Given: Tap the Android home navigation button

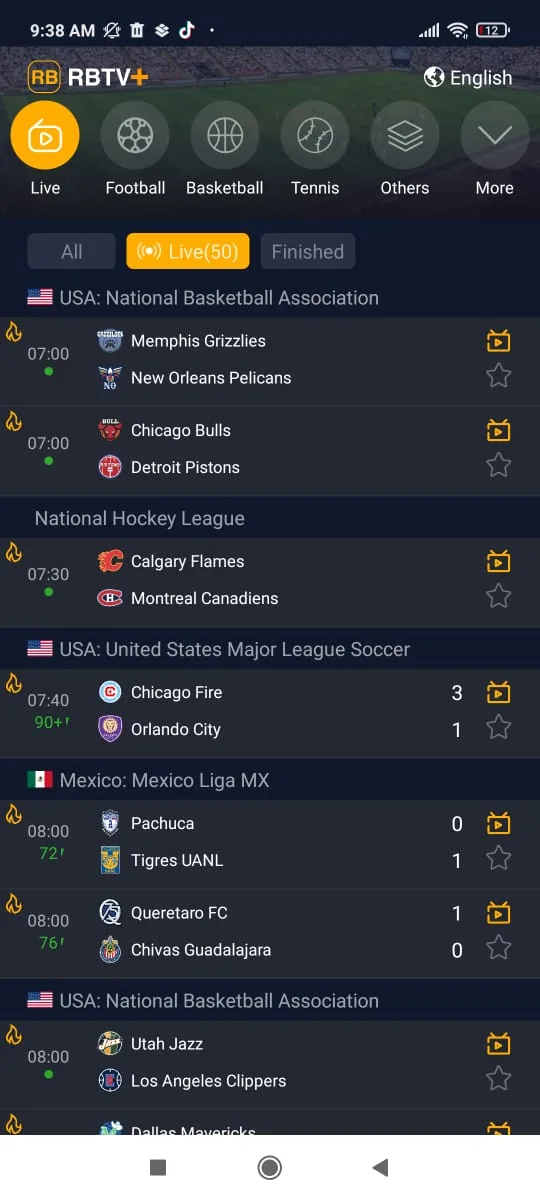Looking at the screenshot, I should pos(269,1167).
